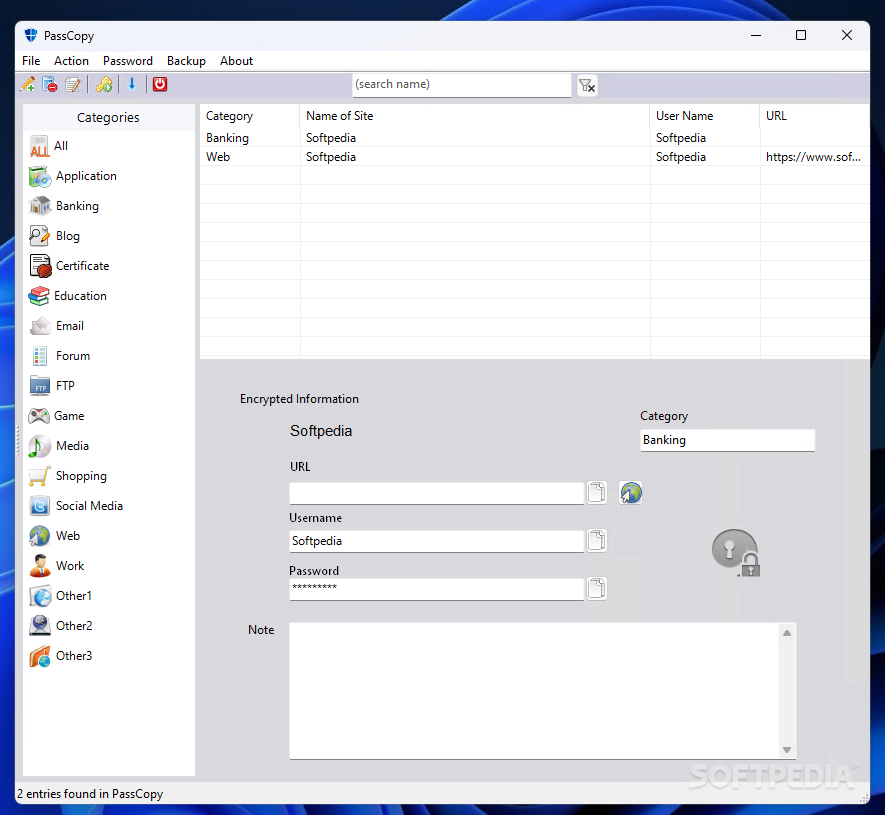Image resolution: width=885 pixels, height=815 pixels.
Task: Click in the search name field
Action: pyautogui.click(x=462, y=85)
